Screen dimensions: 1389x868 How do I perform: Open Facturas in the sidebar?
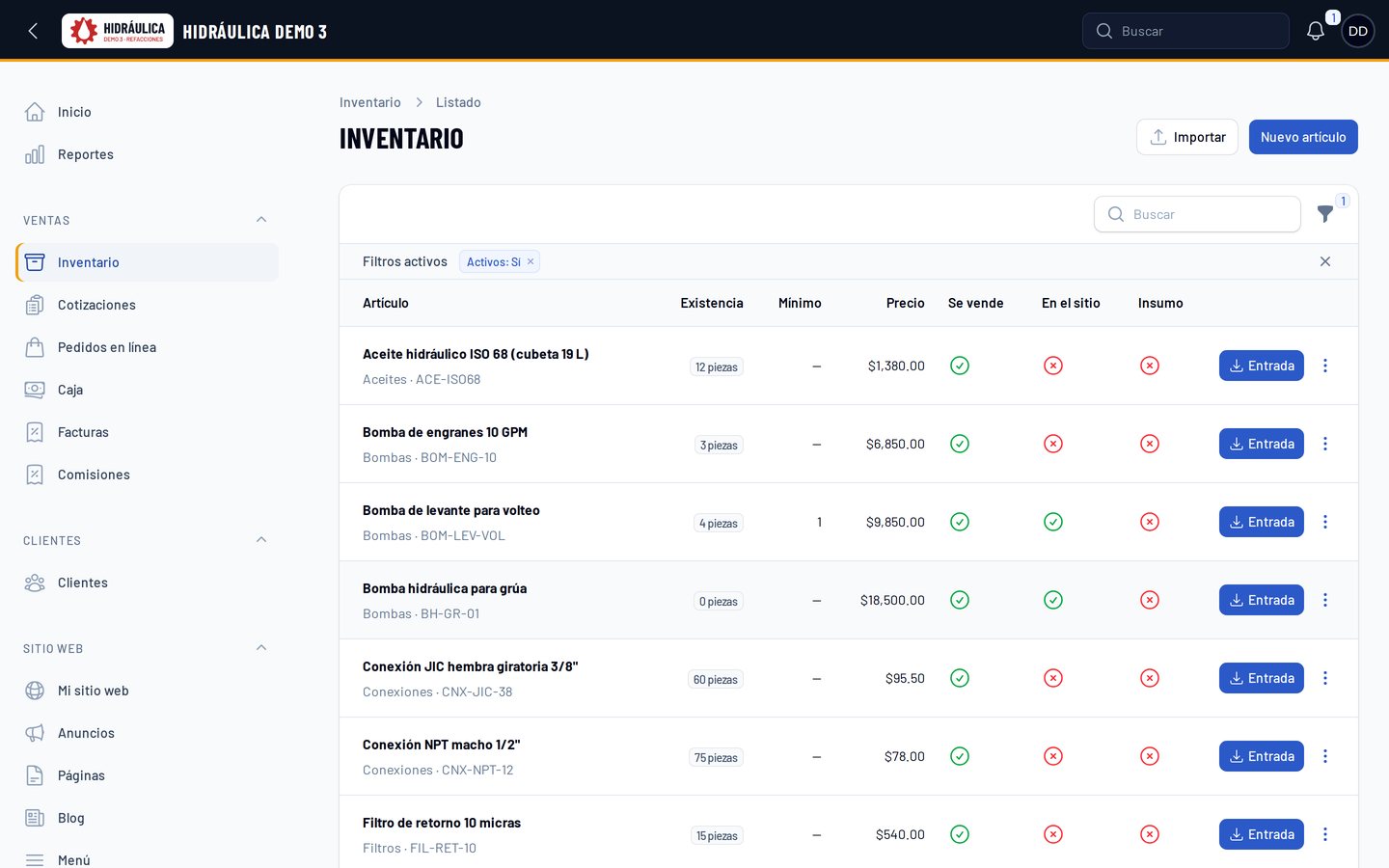tap(147, 432)
